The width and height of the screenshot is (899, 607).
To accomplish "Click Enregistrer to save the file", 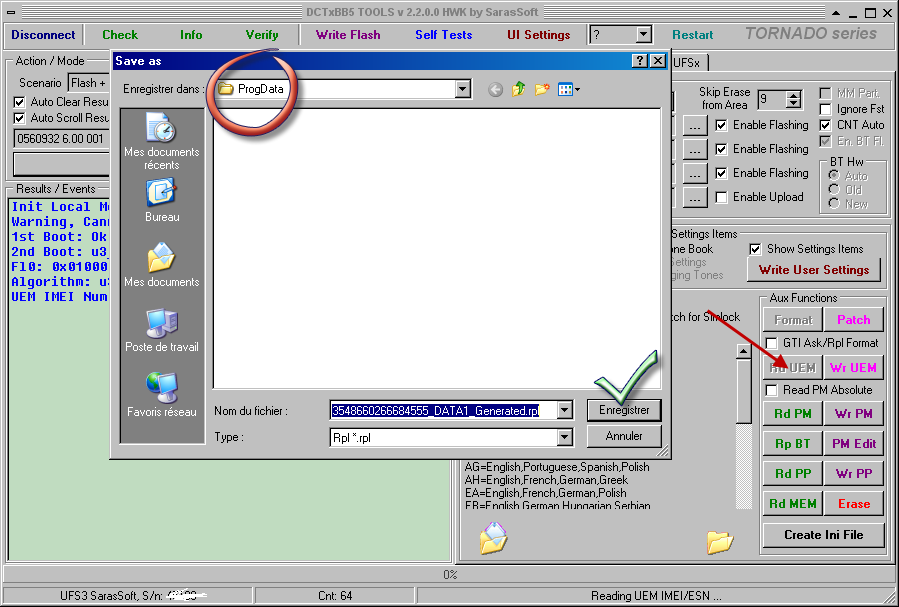I will (624, 410).
